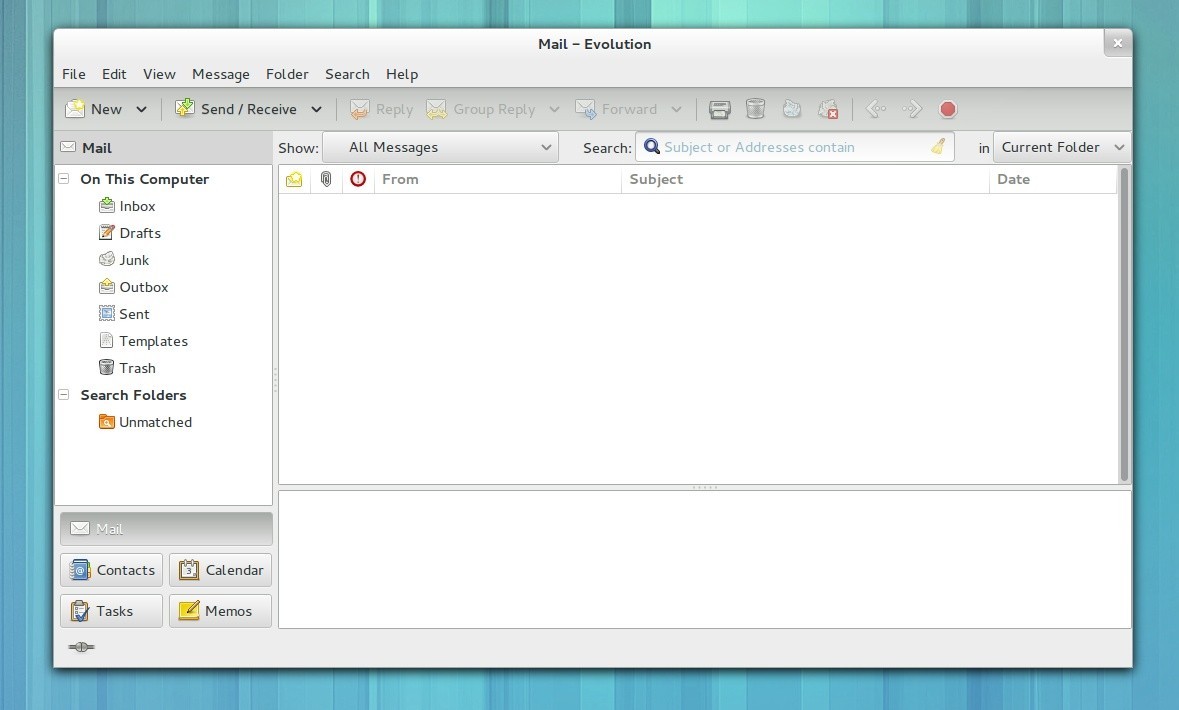This screenshot has height=710, width=1179.
Task: Select the Sent folder
Action: click(124, 314)
